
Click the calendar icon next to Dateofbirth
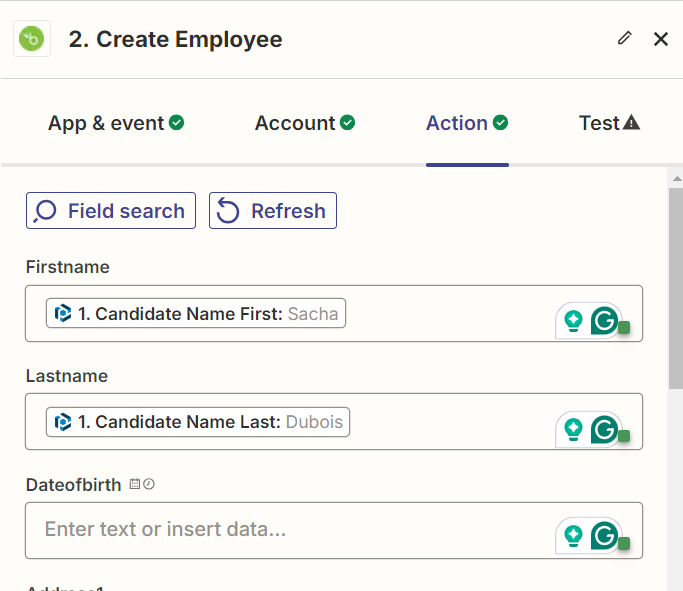(x=135, y=484)
